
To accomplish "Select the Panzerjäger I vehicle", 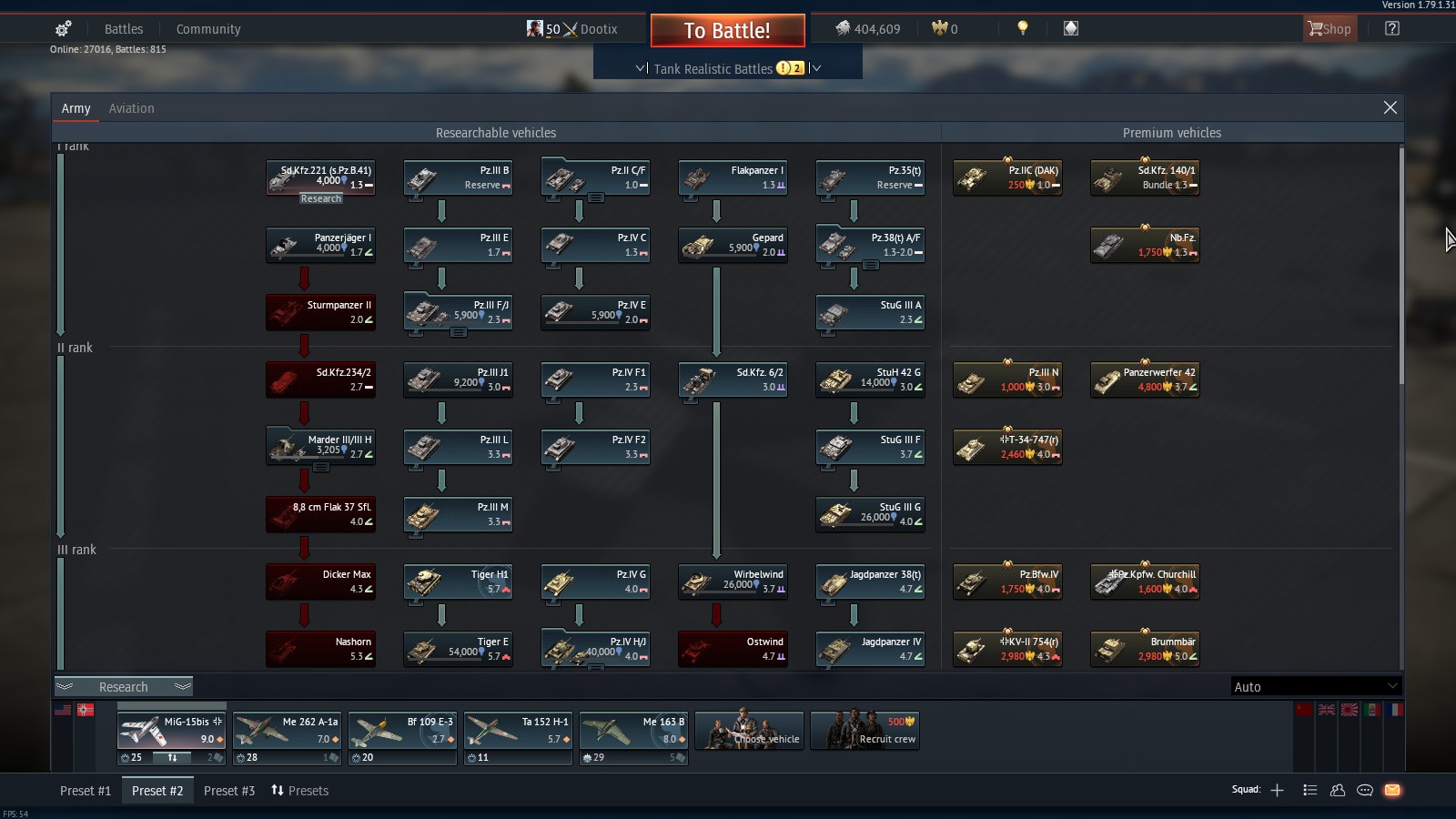I will 320,245.
